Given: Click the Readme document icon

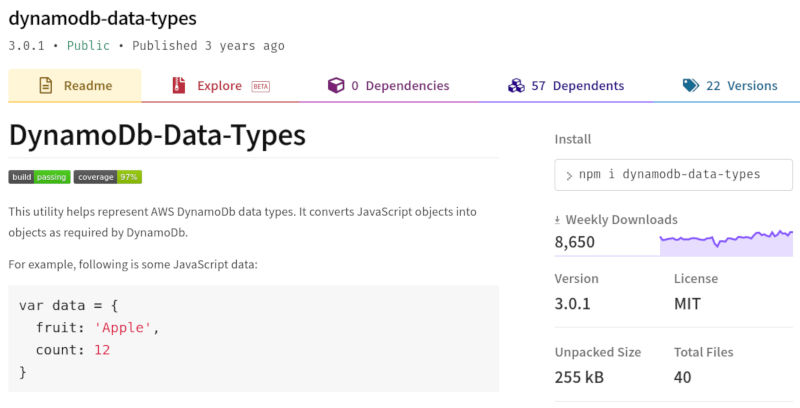Looking at the screenshot, I should click(x=45, y=85).
